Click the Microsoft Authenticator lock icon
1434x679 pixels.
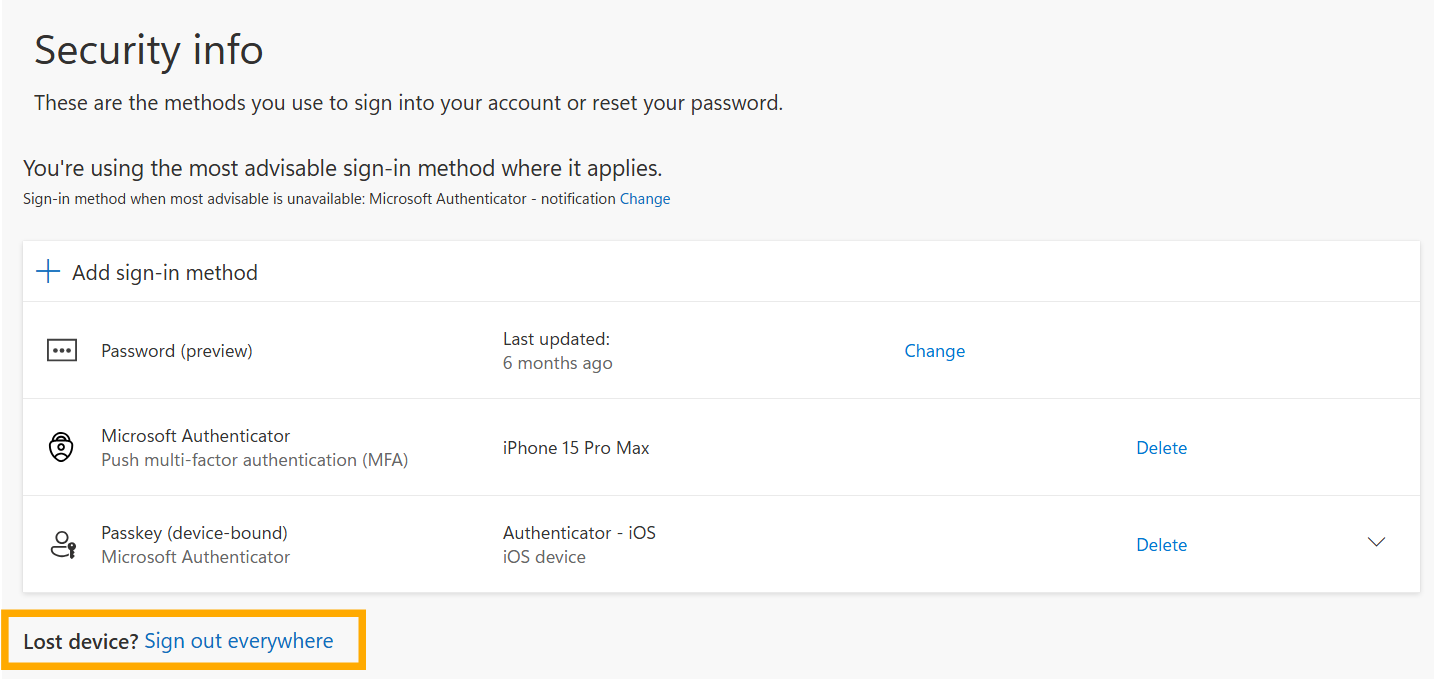[x=62, y=448]
